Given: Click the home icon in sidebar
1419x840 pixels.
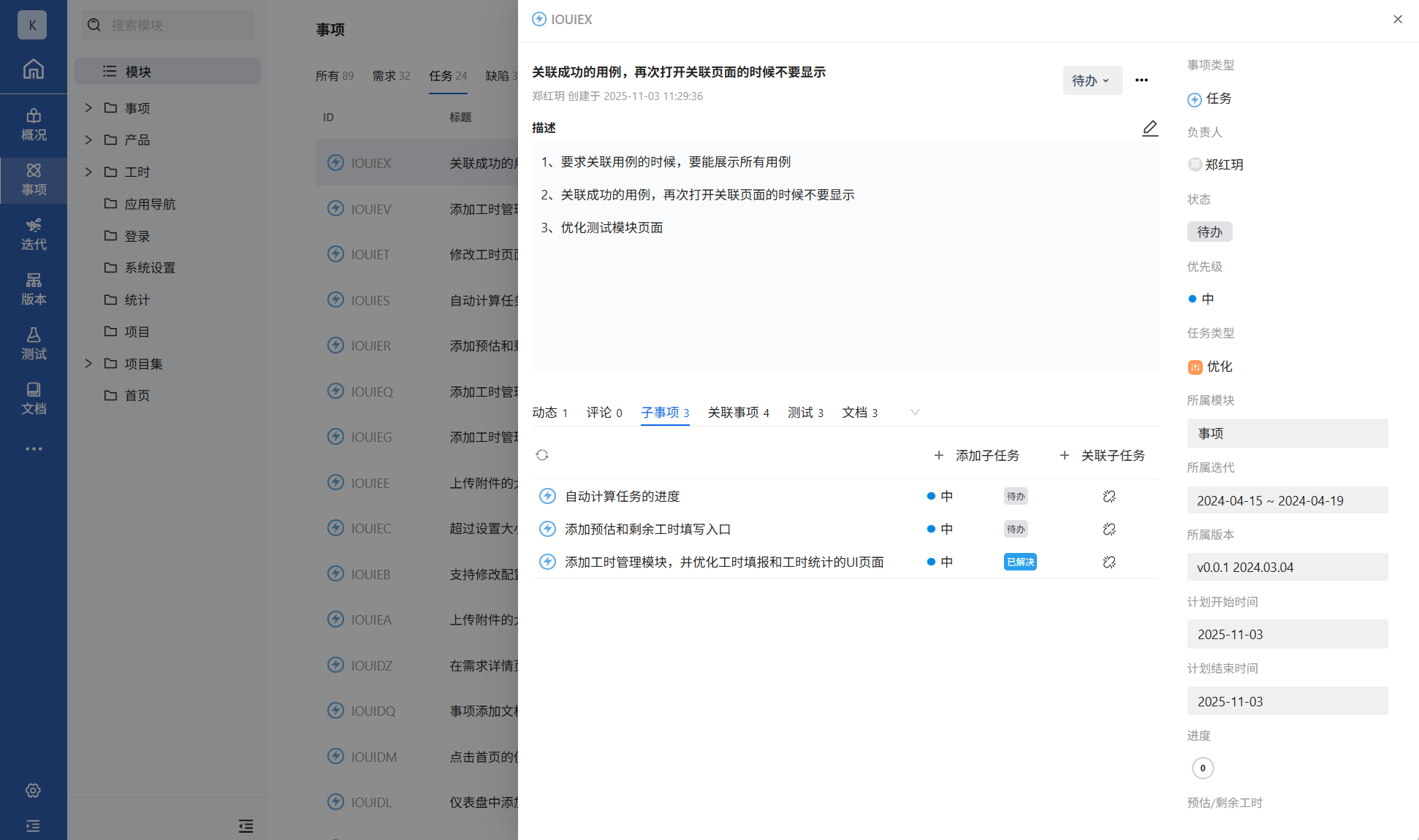Looking at the screenshot, I should pos(34,69).
